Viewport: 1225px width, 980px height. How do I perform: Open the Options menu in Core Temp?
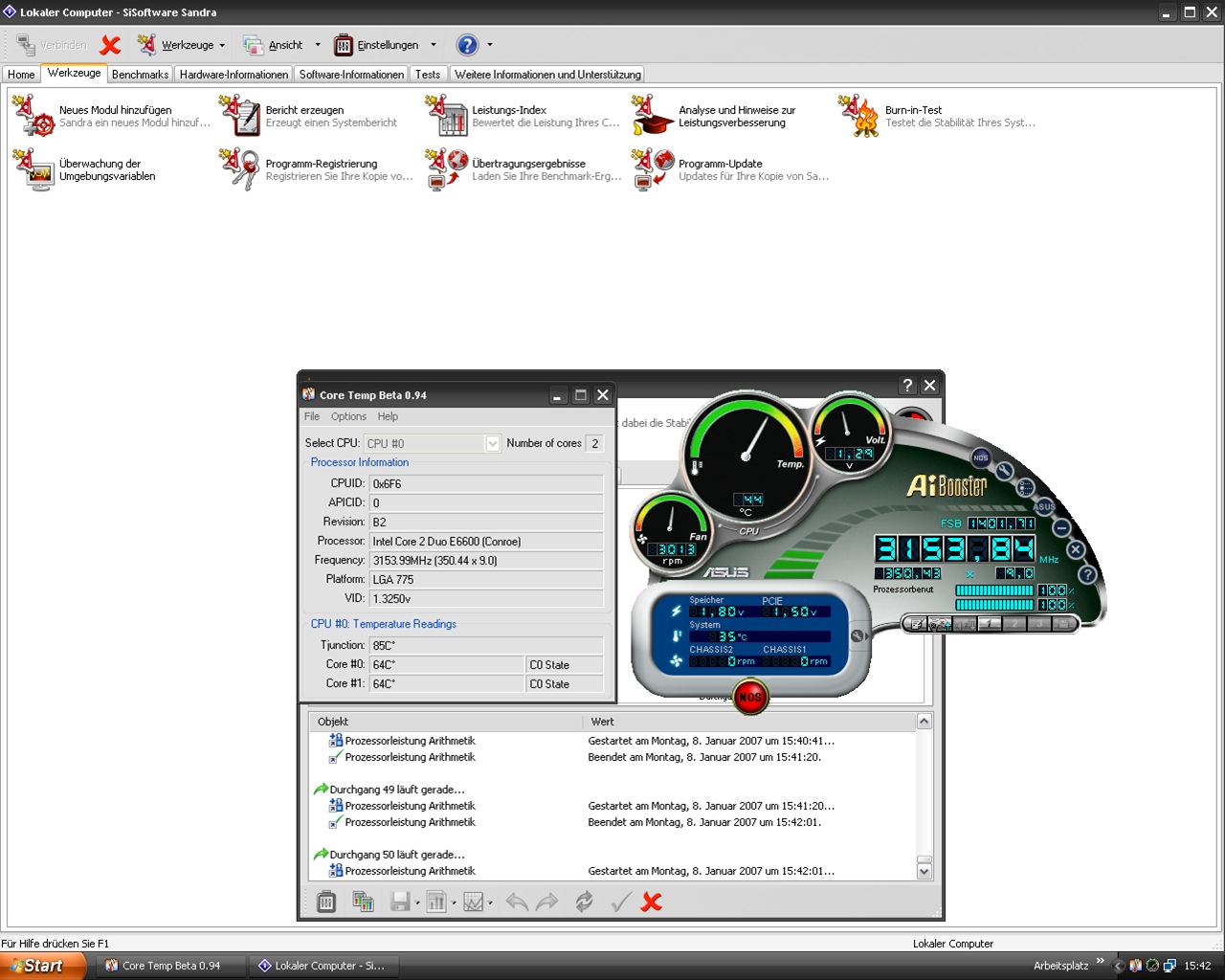pyautogui.click(x=348, y=416)
